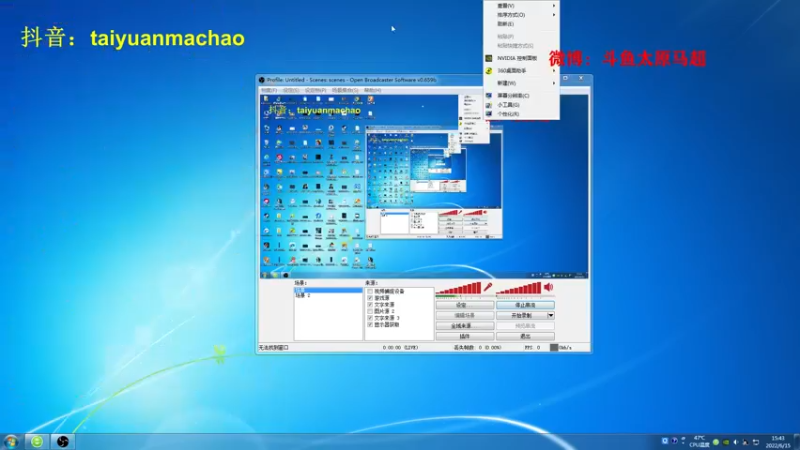Choose 查看(V) in the context menu
Image resolution: width=800 pixels, height=450 pixels.
tap(521, 6)
